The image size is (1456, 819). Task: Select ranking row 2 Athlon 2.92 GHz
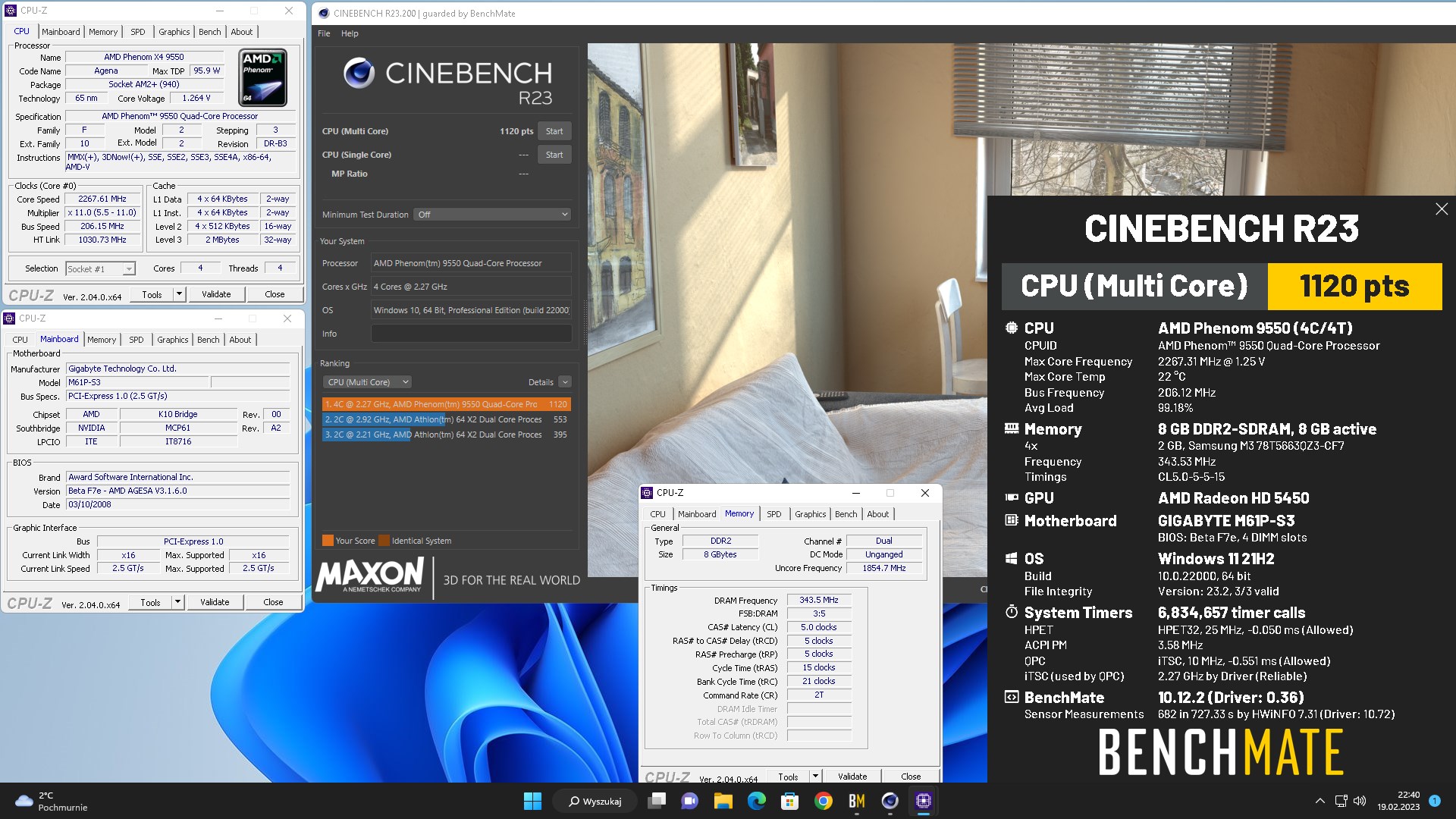(446, 419)
